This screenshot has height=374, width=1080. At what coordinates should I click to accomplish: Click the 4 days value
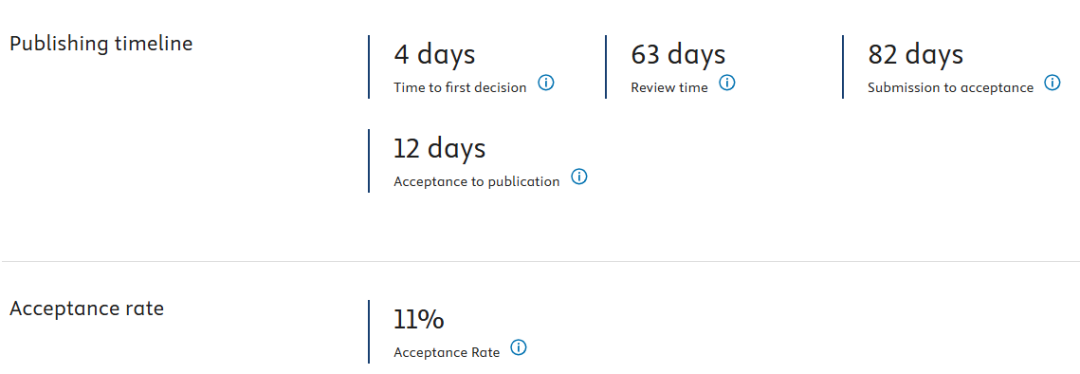[x=434, y=54]
